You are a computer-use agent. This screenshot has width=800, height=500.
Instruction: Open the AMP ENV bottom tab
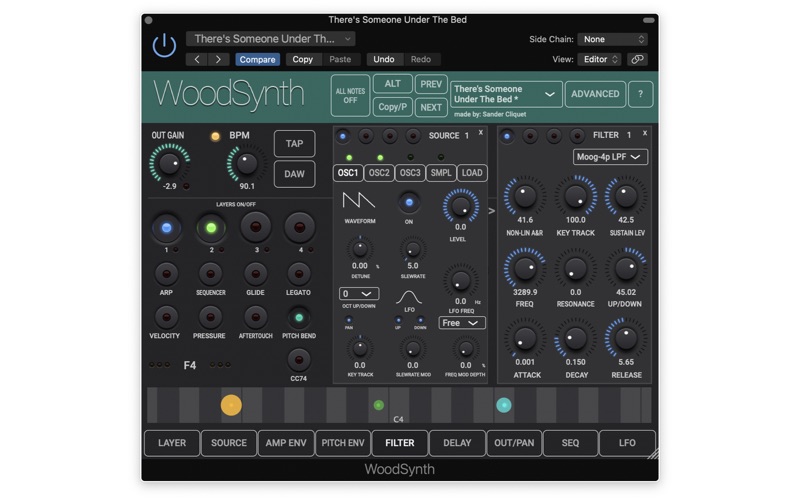286,443
